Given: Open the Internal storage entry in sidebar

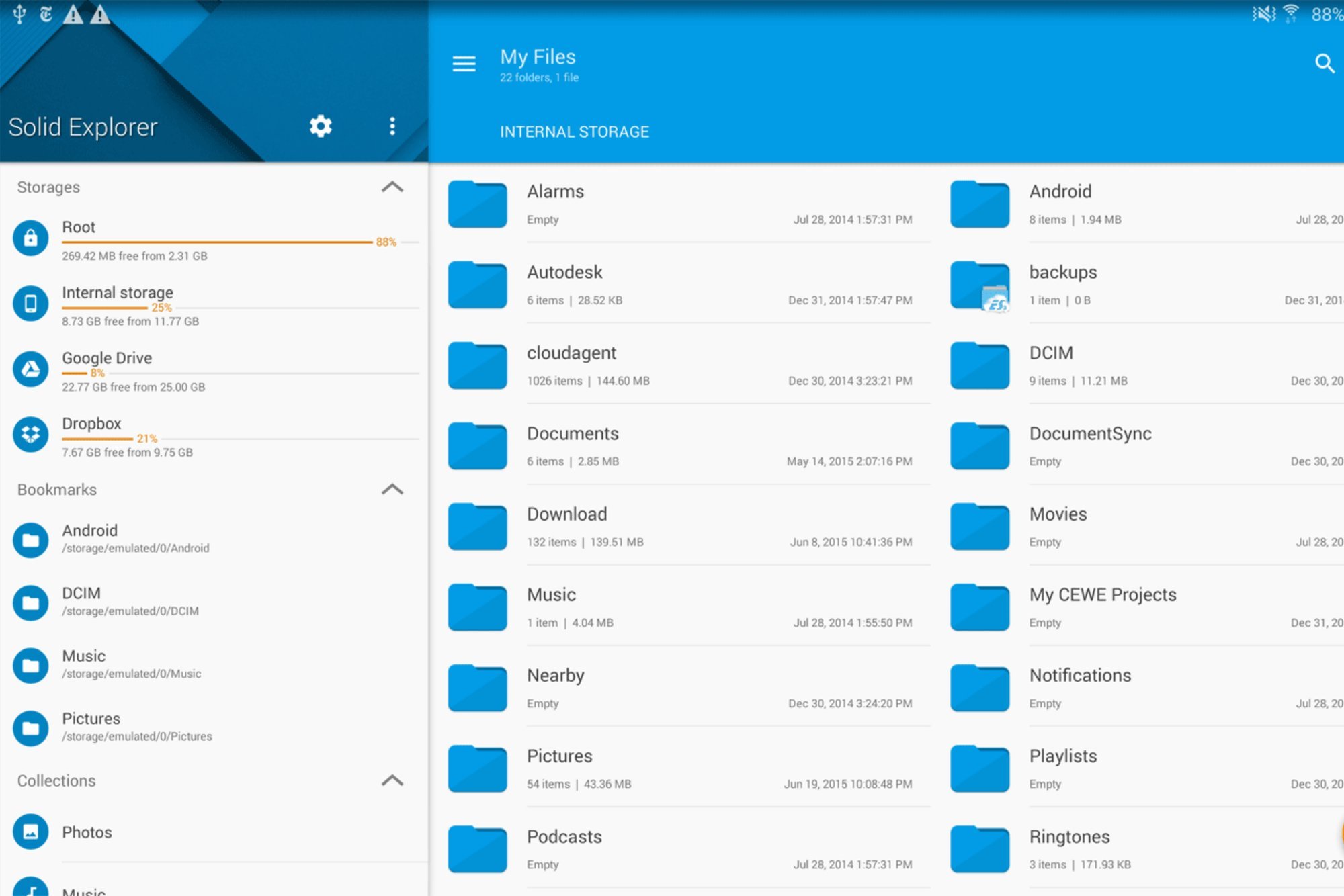Looking at the screenshot, I should (118, 293).
